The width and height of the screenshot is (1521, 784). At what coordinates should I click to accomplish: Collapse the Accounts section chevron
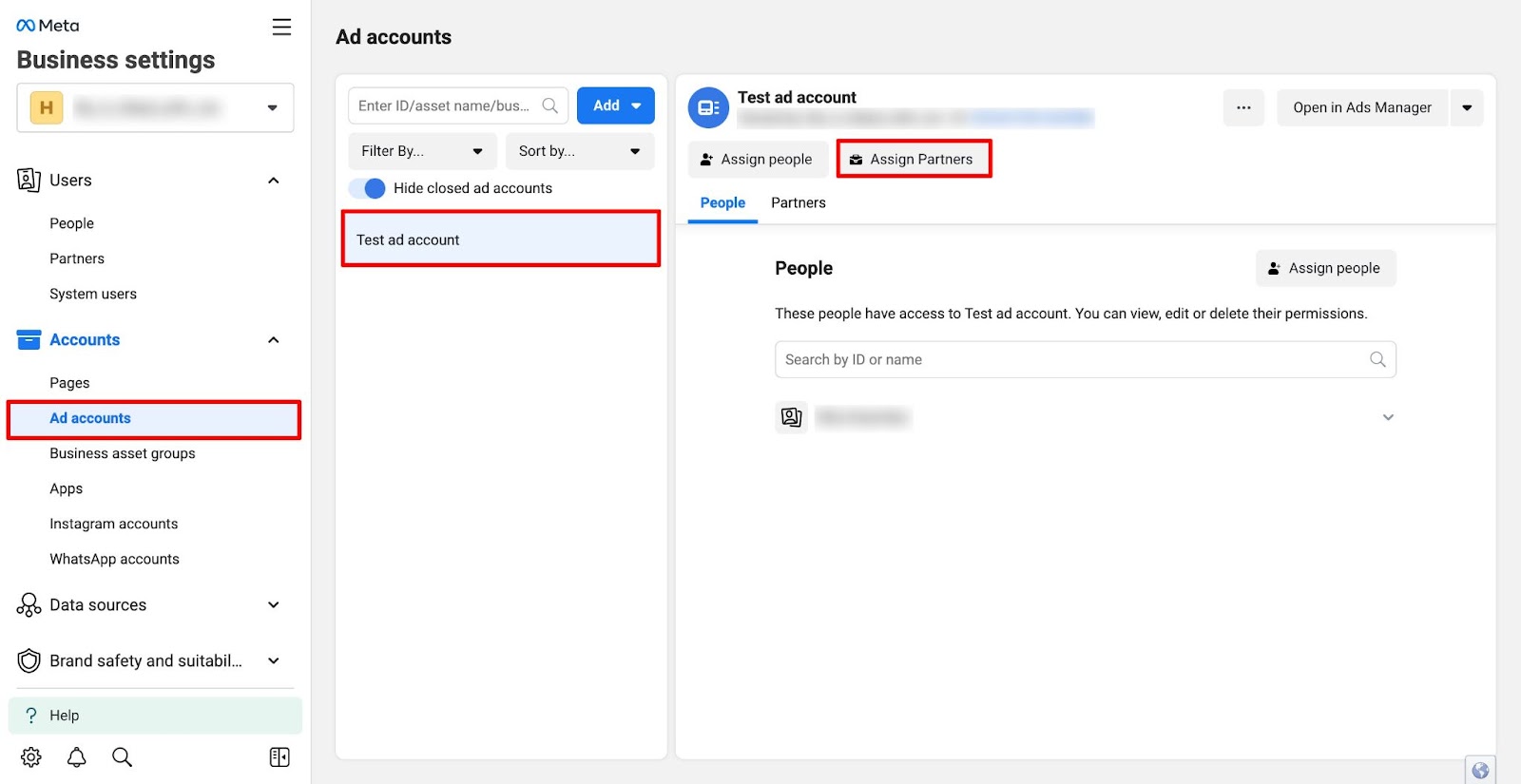274,340
